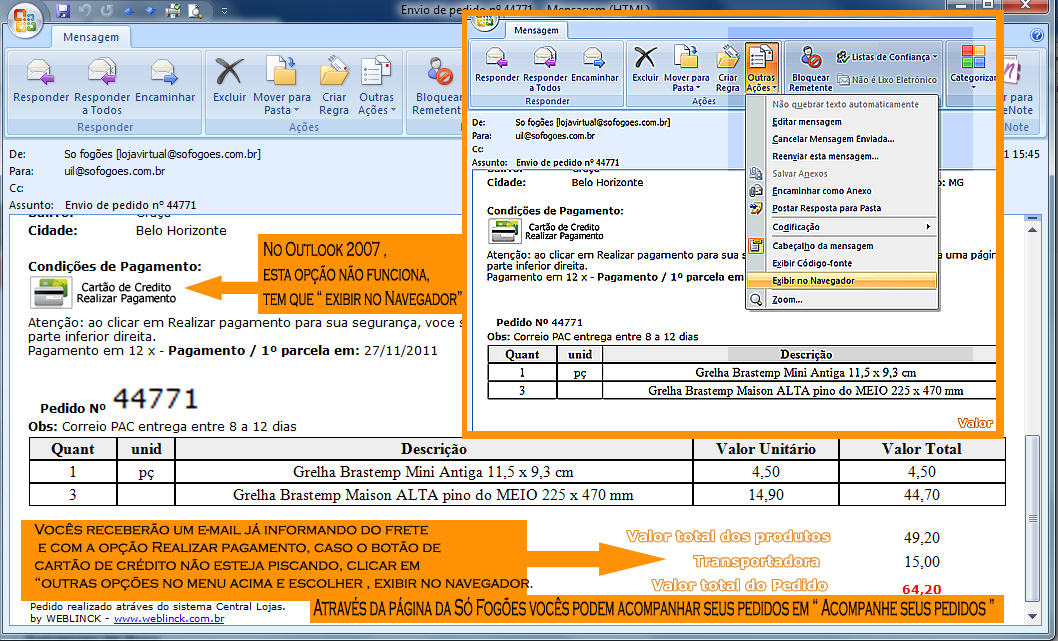Click Criar Regra in the orange-framed inset window

(x=727, y=69)
